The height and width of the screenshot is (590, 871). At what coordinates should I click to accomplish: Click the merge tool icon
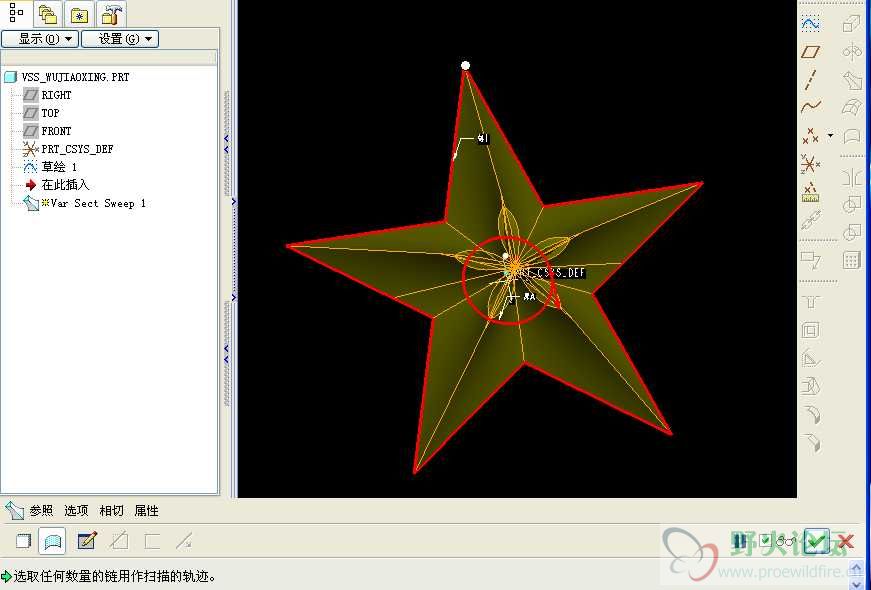(852, 204)
